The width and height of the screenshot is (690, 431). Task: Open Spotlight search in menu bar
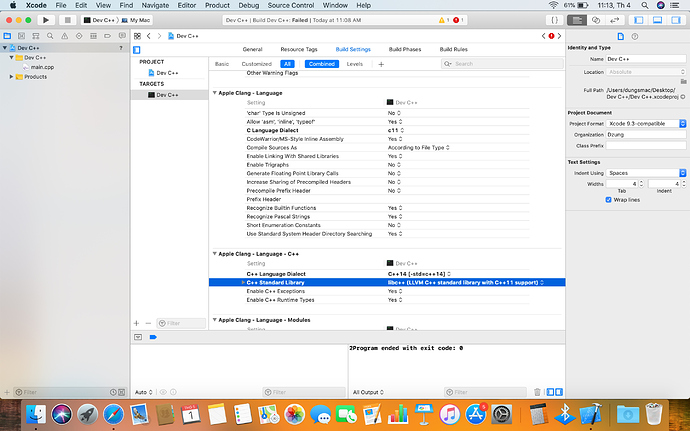(645, 5)
